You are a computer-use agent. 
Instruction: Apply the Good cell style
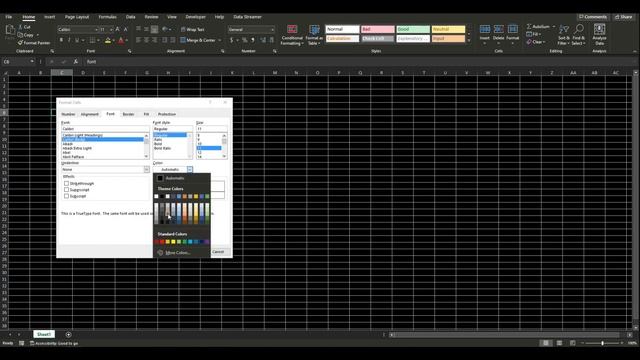pos(413,29)
